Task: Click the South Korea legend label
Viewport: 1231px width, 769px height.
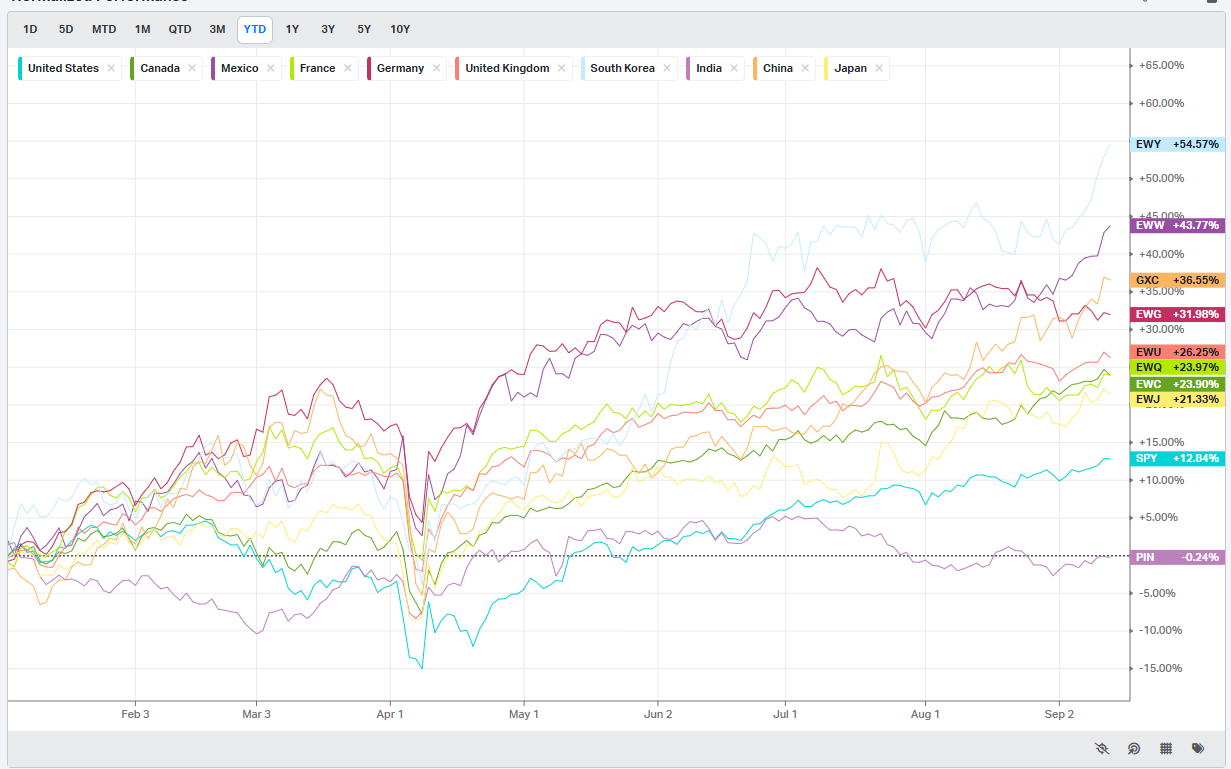Action: [x=622, y=68]
